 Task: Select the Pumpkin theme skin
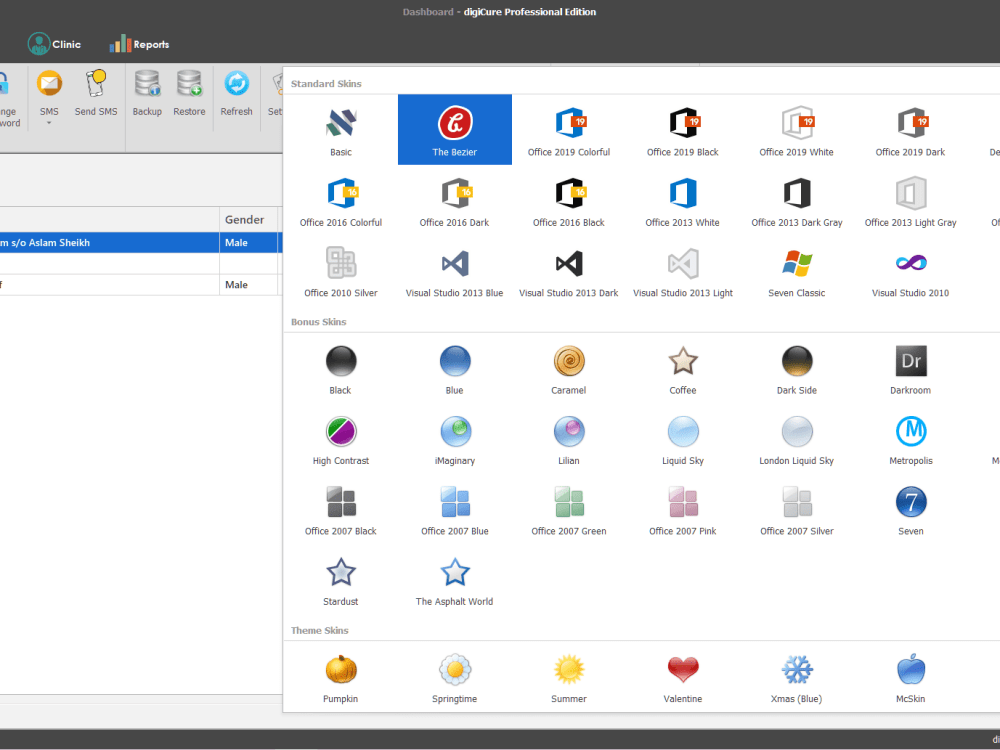click(x=341, y=677)
